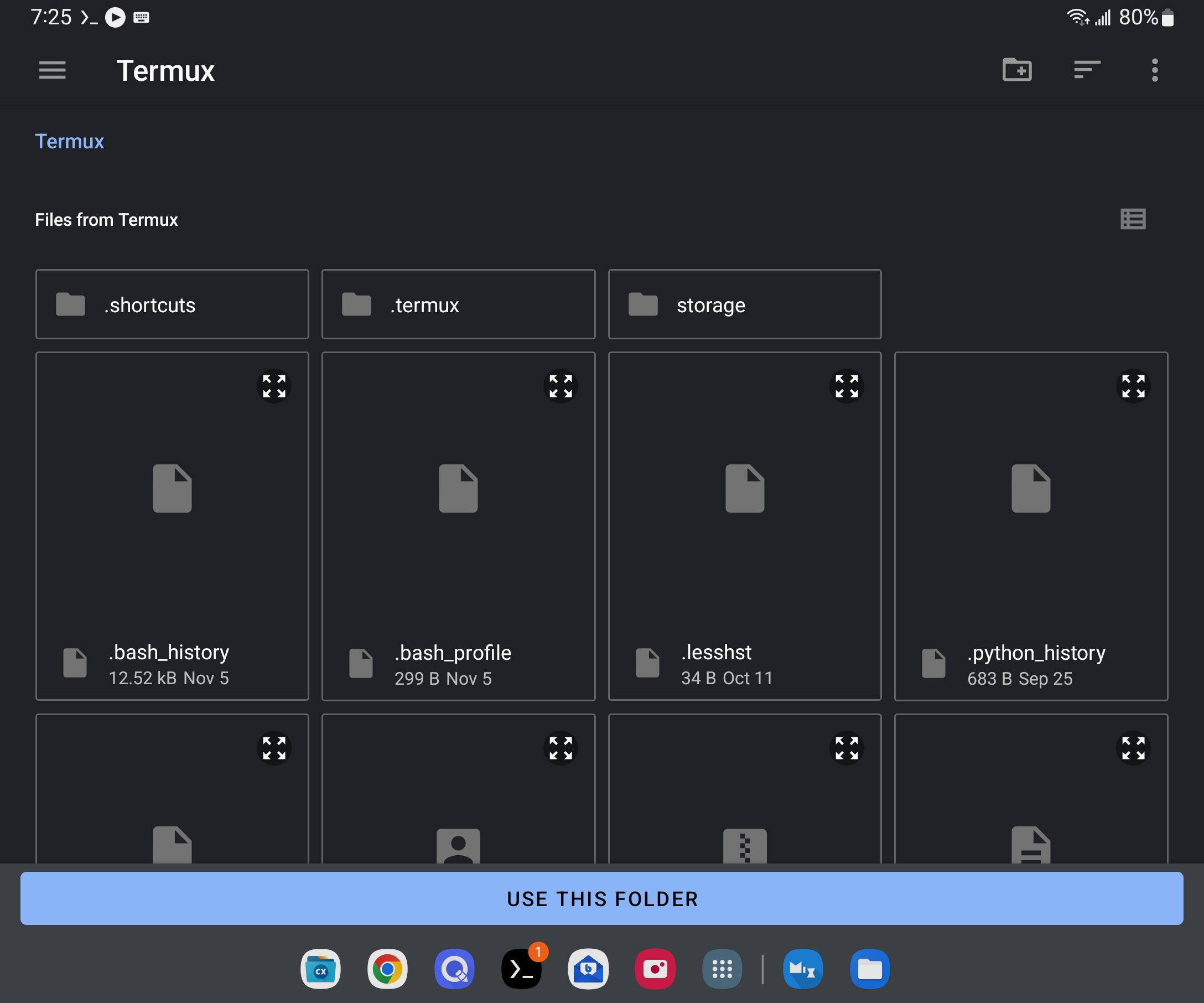Screen dimensions: 1204x1003
Task: Tap the keyboard notification icon in status bar
Action: [142, 18]
